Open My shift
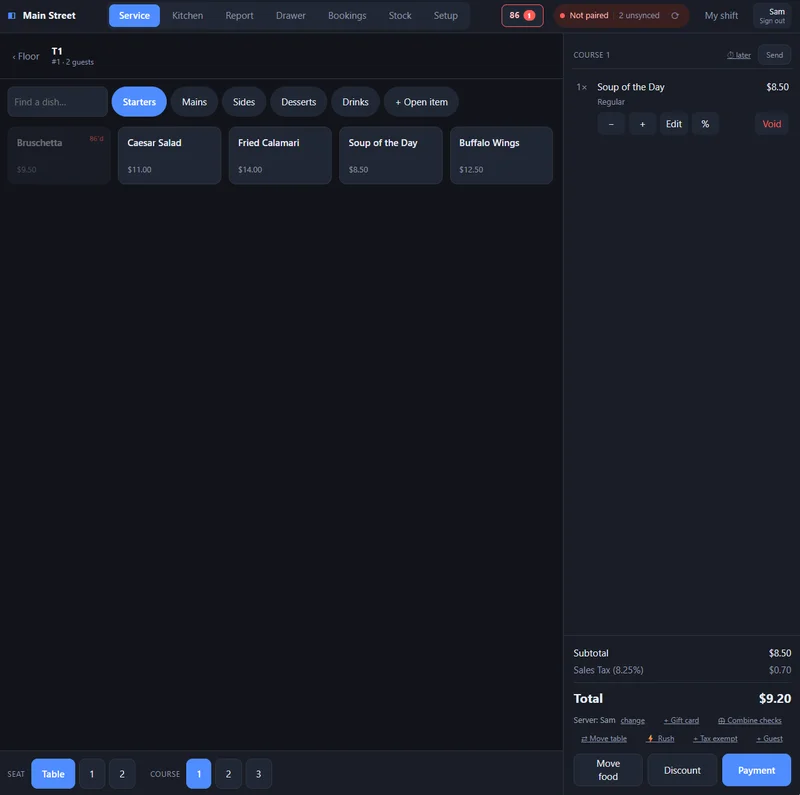The width and height of the screenshot is (800, 795). click(721, 16)
